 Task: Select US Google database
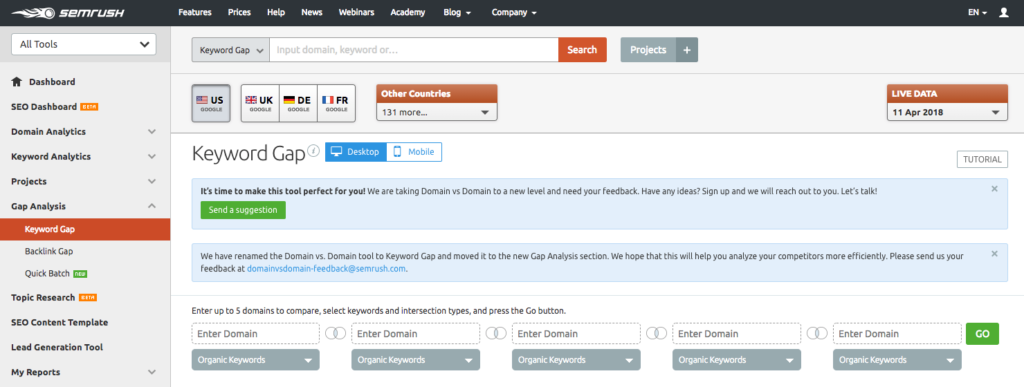click(210, 103)
